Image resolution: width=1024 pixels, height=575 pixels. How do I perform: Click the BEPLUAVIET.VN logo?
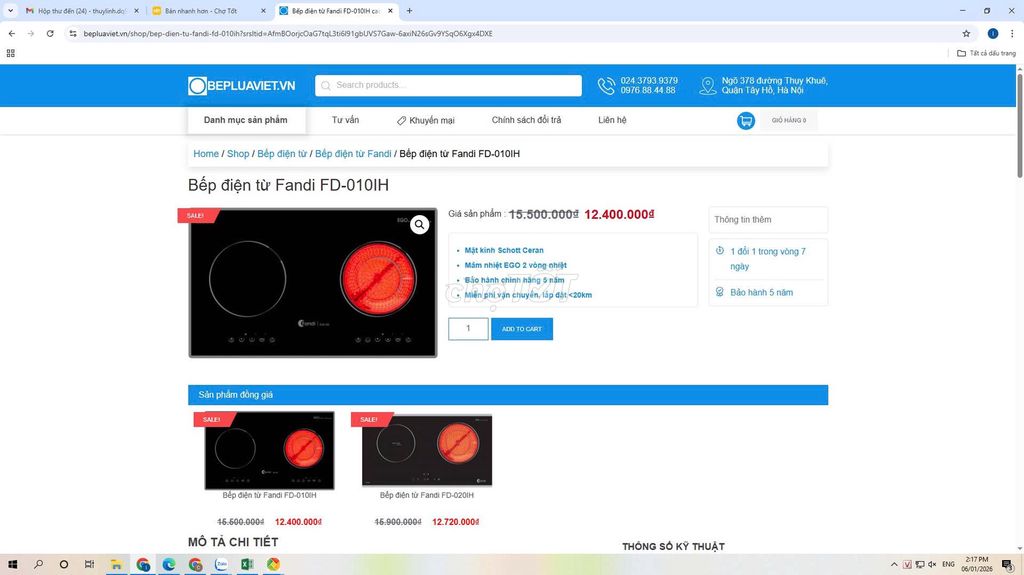pos(242,86)
